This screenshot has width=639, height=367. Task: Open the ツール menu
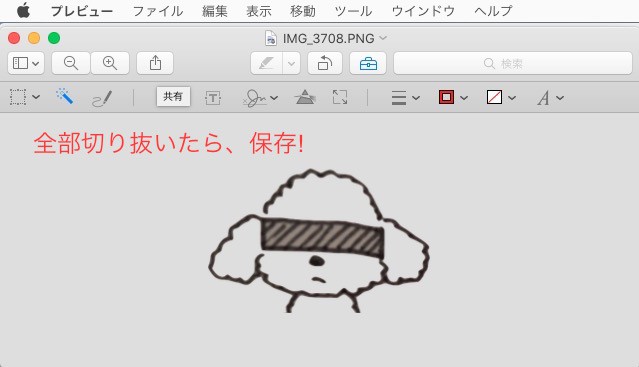click(x=353, y=11)
